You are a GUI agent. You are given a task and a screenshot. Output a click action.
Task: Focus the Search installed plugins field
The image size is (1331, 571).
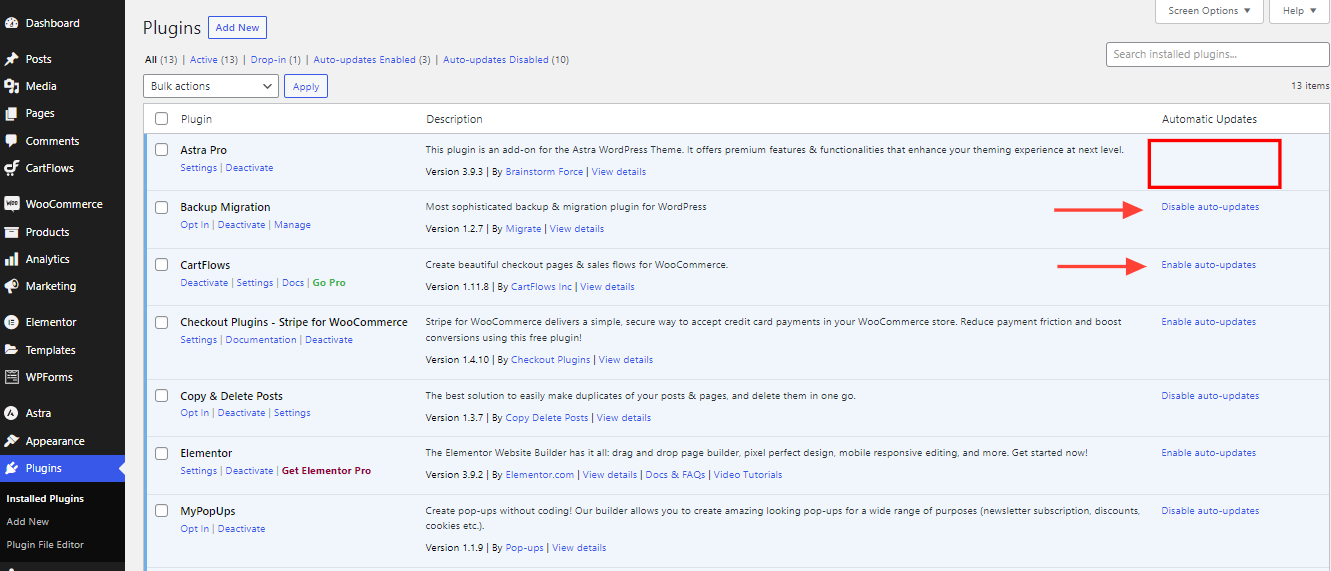[1217, 54]
